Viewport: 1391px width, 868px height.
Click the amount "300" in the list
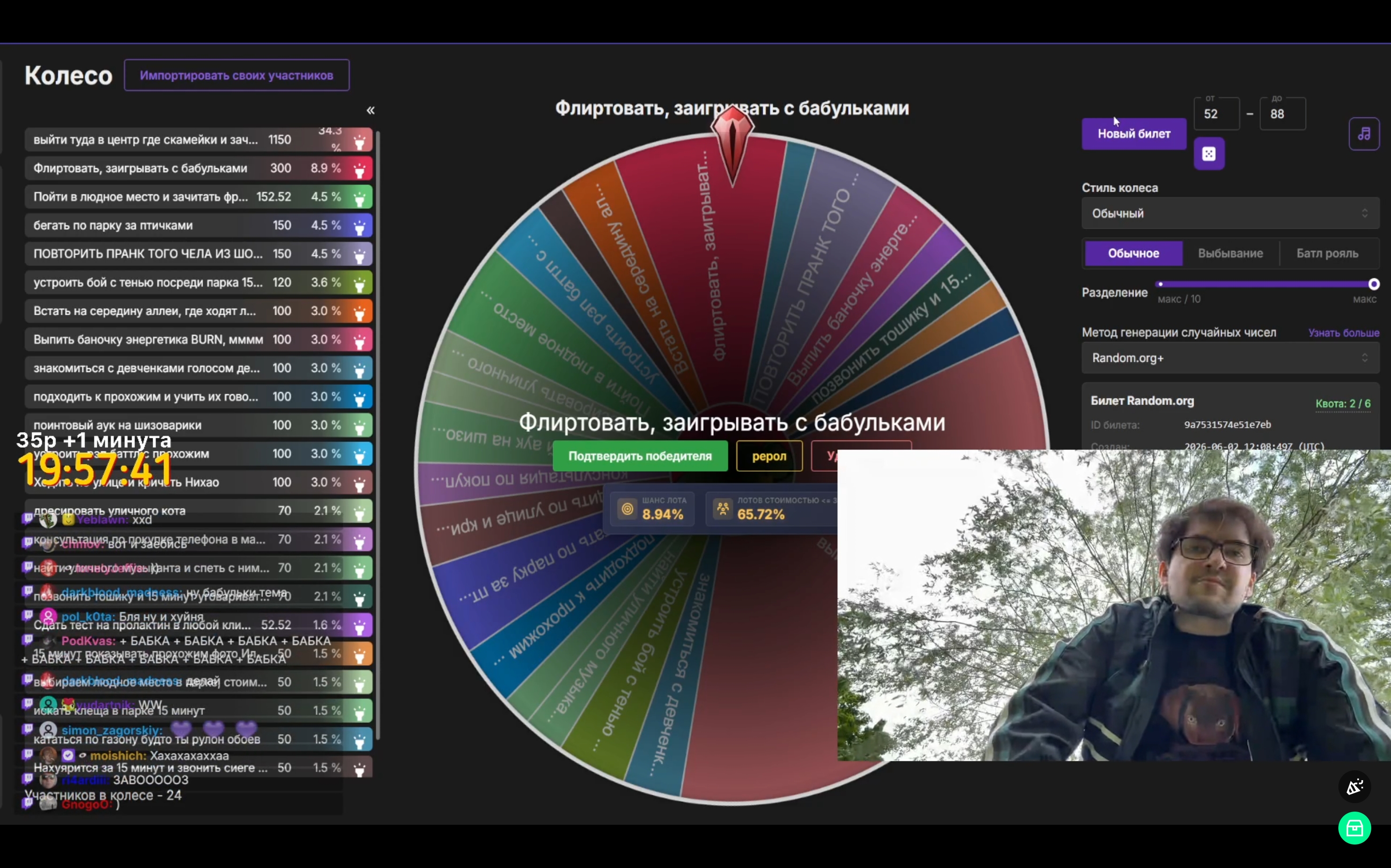(x=281, y=168)
